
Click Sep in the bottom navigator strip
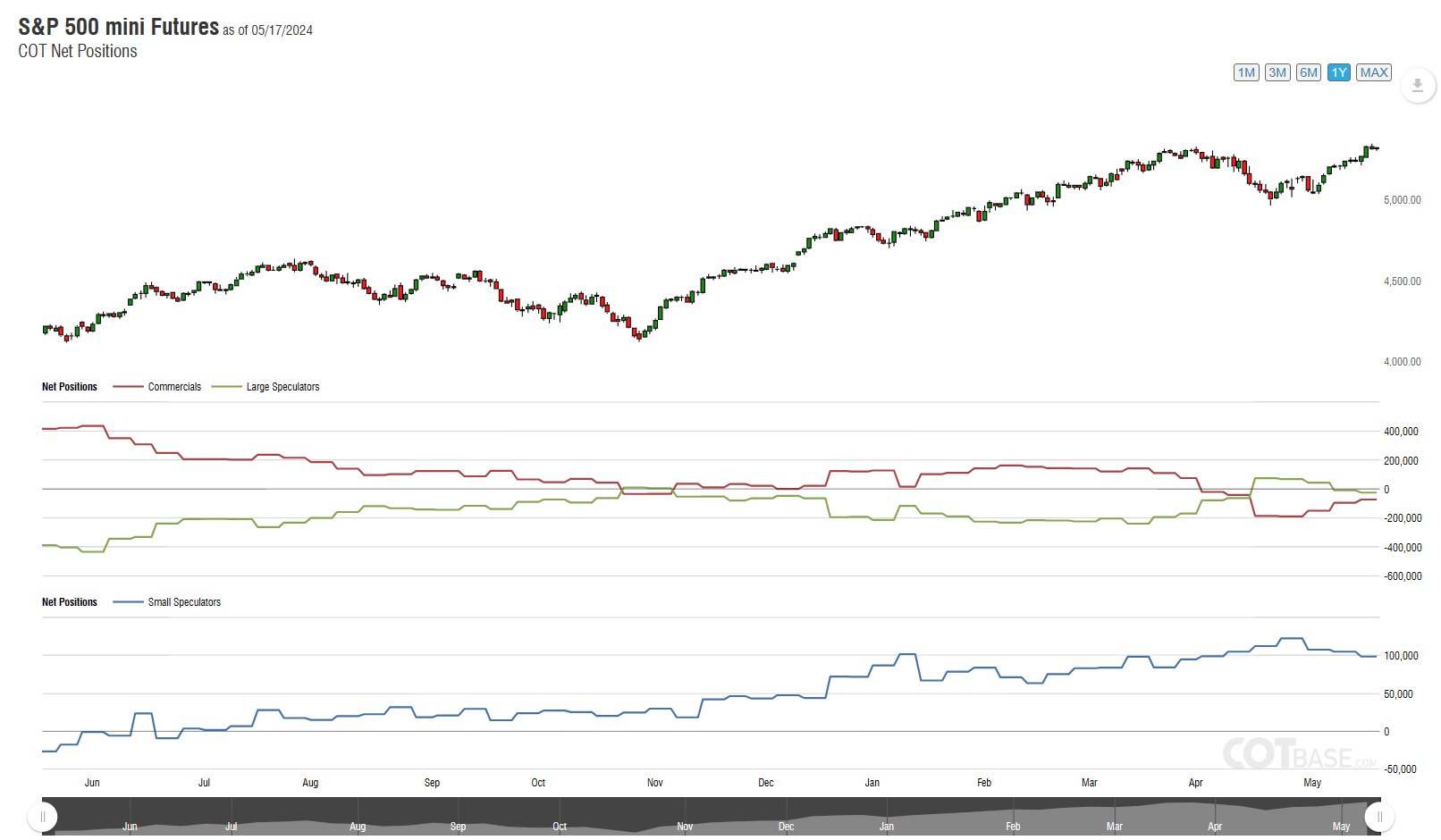click(x=459, y=827)
